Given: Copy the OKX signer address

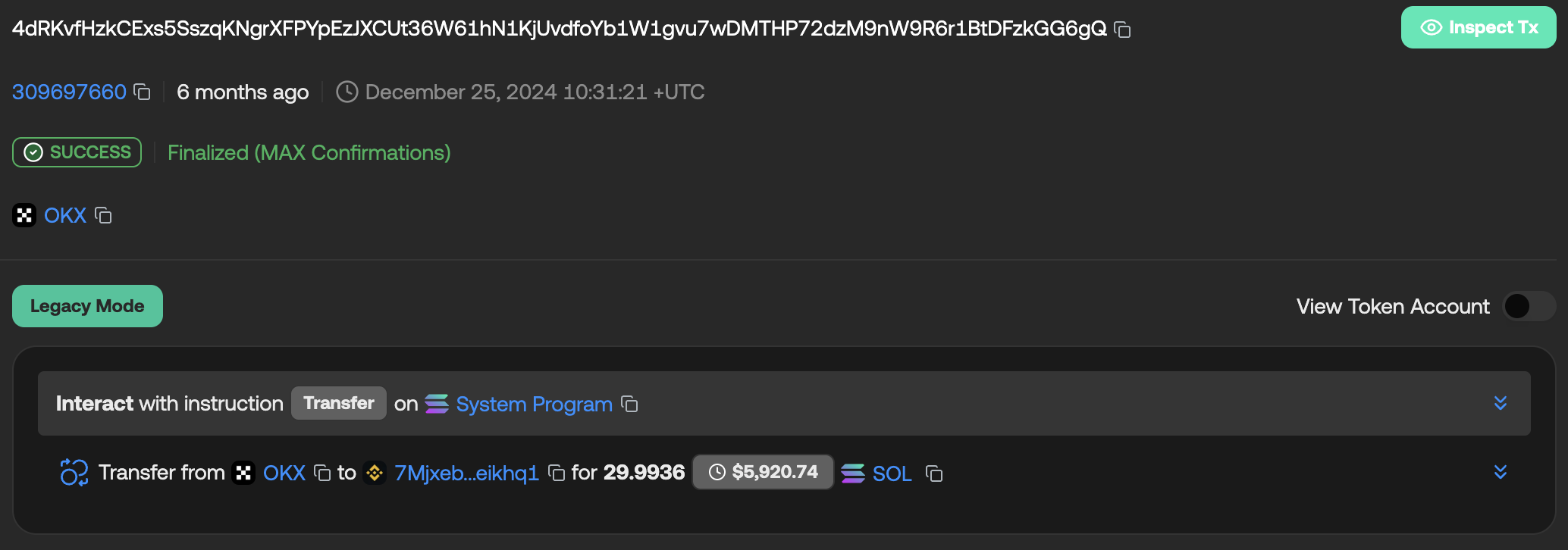Looking at the screenshot, I should point(103,216).
